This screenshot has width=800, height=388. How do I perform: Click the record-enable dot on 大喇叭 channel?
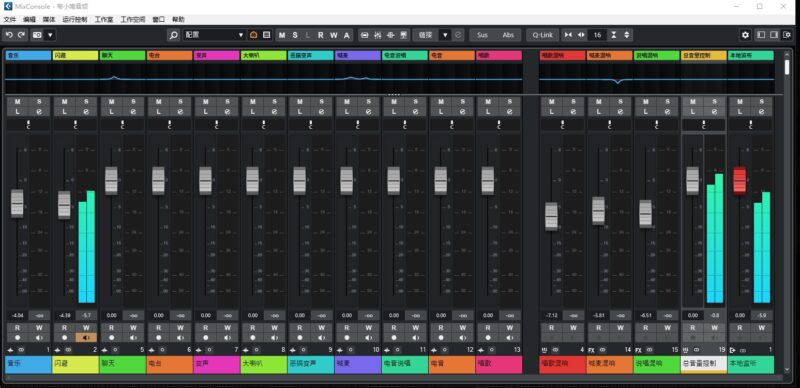tap(253, 337)
